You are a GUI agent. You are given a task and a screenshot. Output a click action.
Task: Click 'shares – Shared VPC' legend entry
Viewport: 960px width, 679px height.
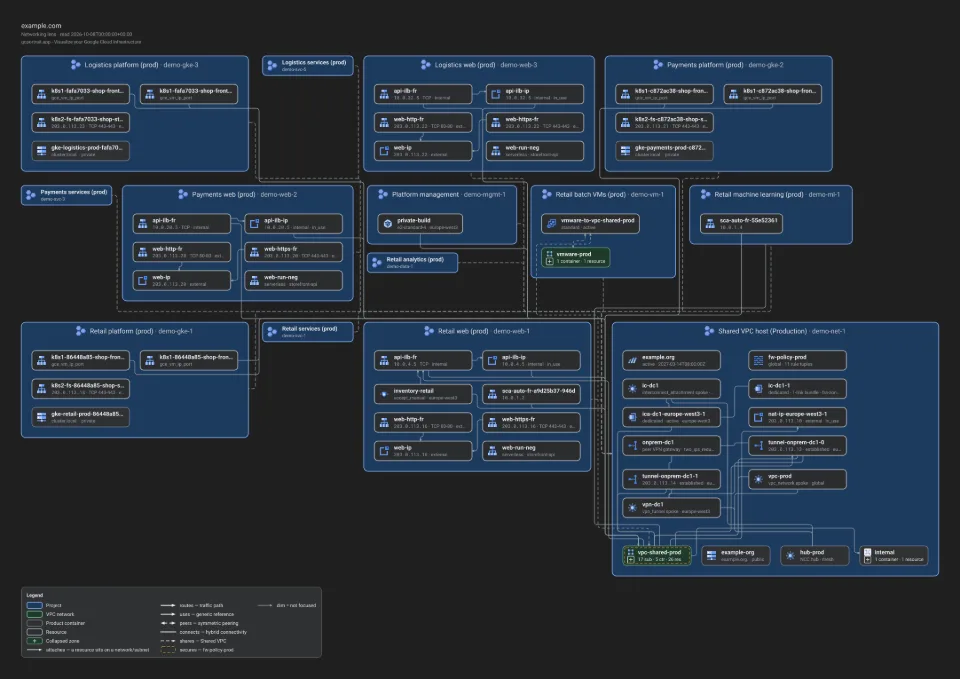203,641
